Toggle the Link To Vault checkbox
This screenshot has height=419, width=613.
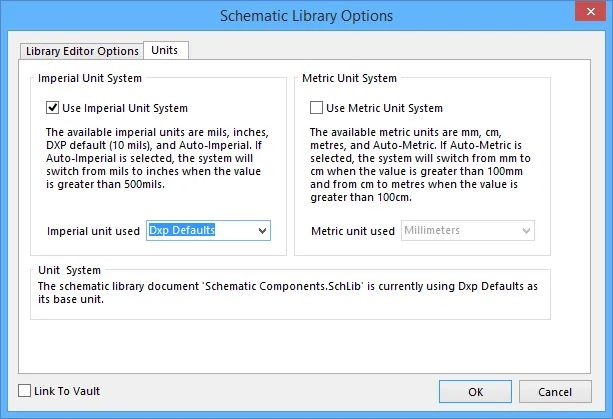(x=25, y=390)
